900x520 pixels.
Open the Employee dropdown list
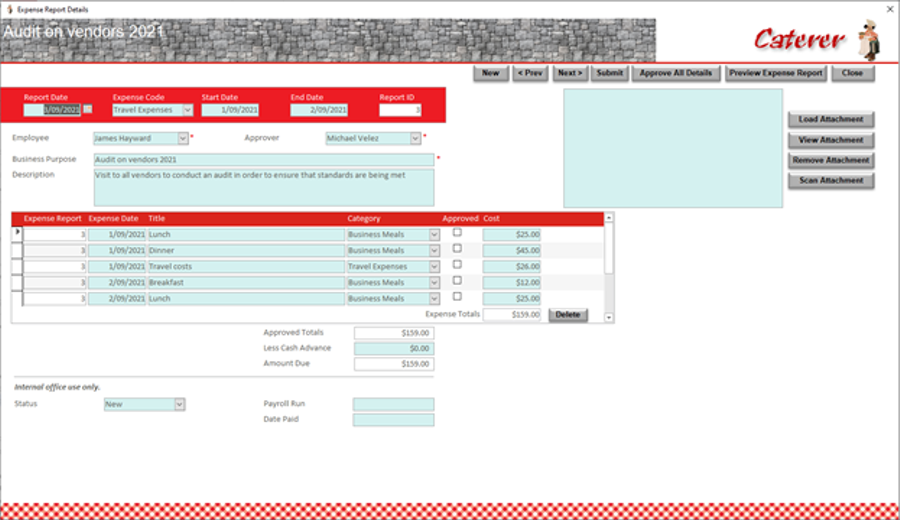183,138
